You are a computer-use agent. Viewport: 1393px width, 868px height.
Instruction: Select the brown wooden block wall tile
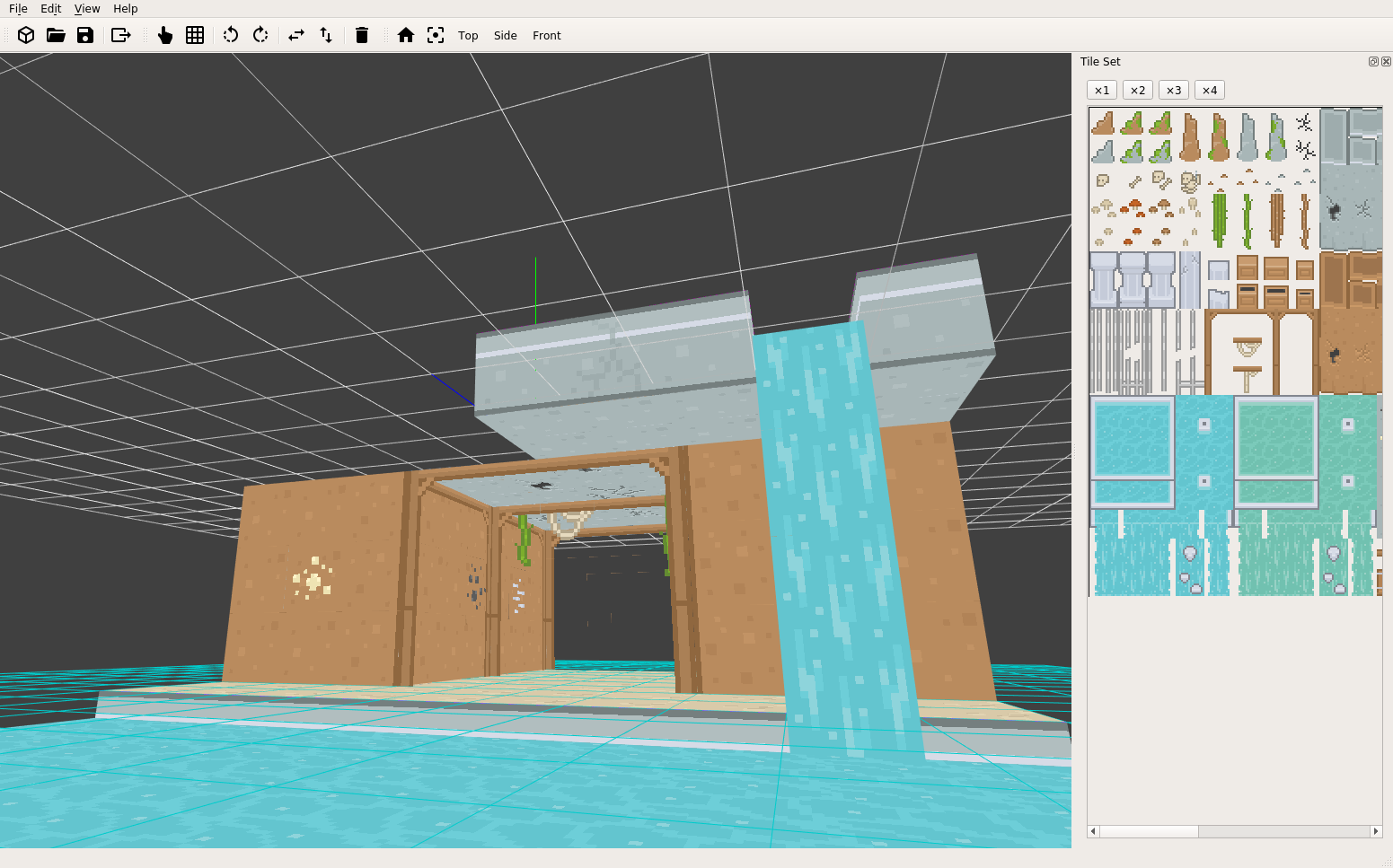point(1351,280)
